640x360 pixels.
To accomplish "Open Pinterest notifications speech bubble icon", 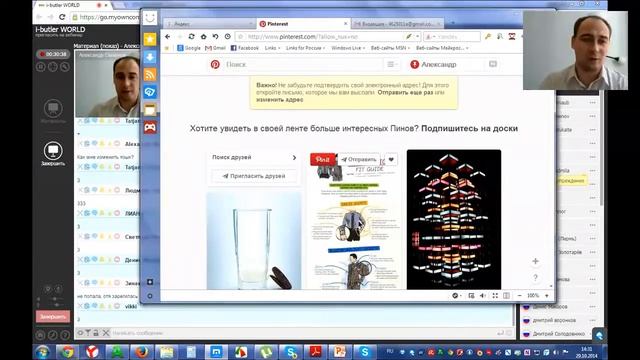I will (493, 64).
